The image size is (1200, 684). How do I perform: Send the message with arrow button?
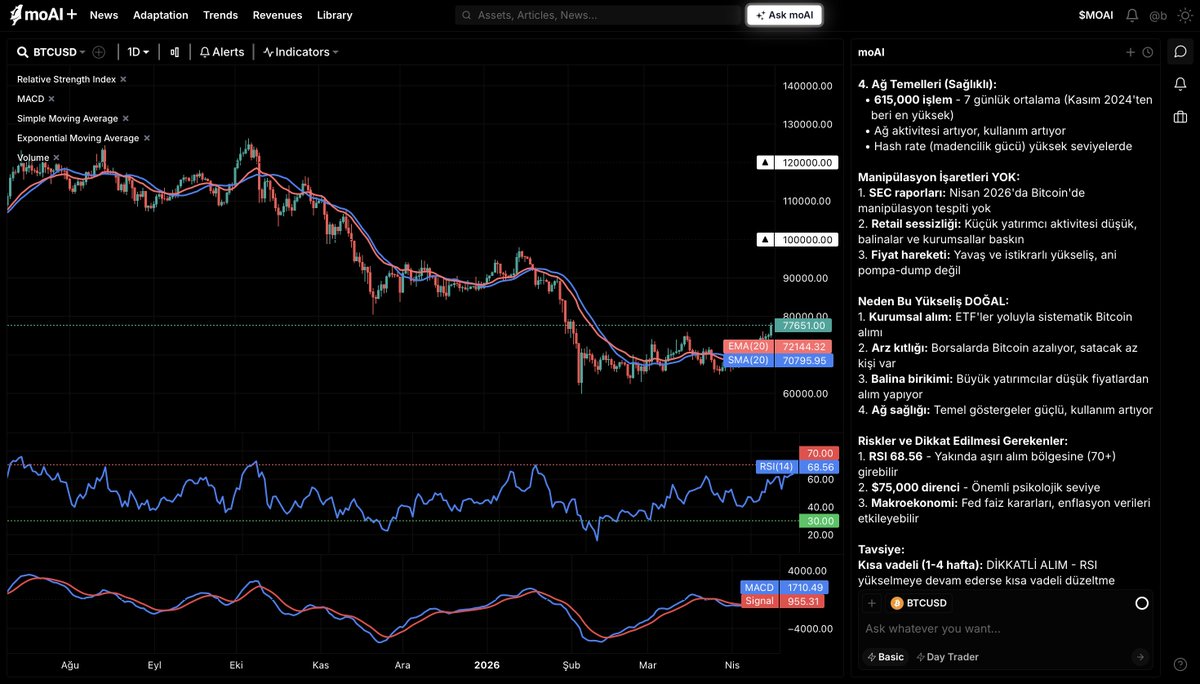click(1140, 657)
